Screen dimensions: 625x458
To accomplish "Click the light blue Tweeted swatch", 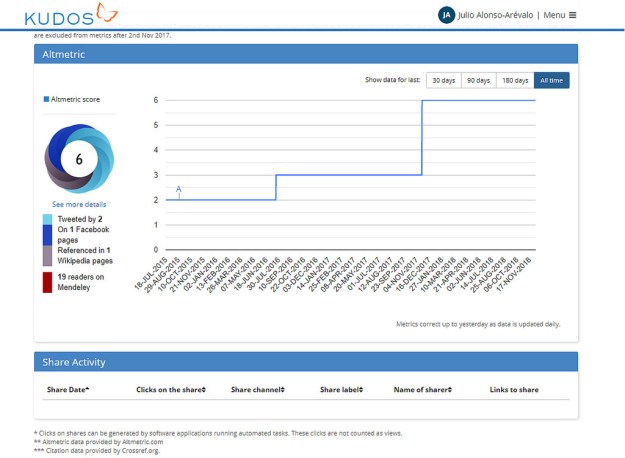I will pos(48,218).
